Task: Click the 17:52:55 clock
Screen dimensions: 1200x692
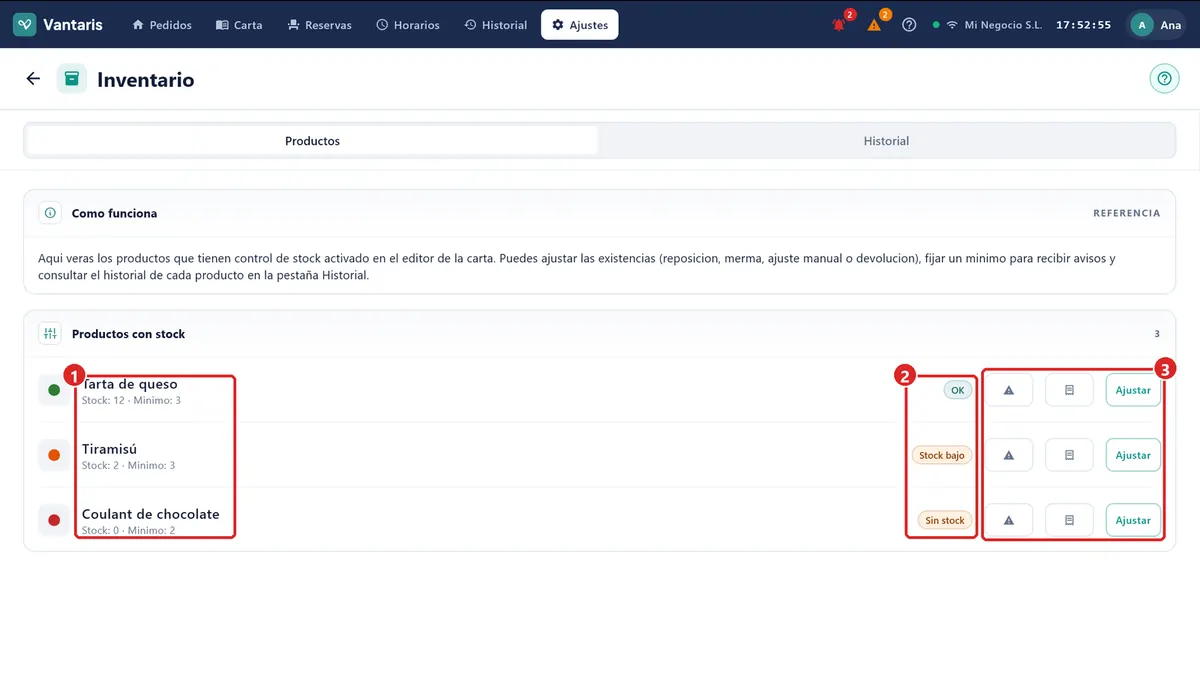Action: [x=1083, y=25]
